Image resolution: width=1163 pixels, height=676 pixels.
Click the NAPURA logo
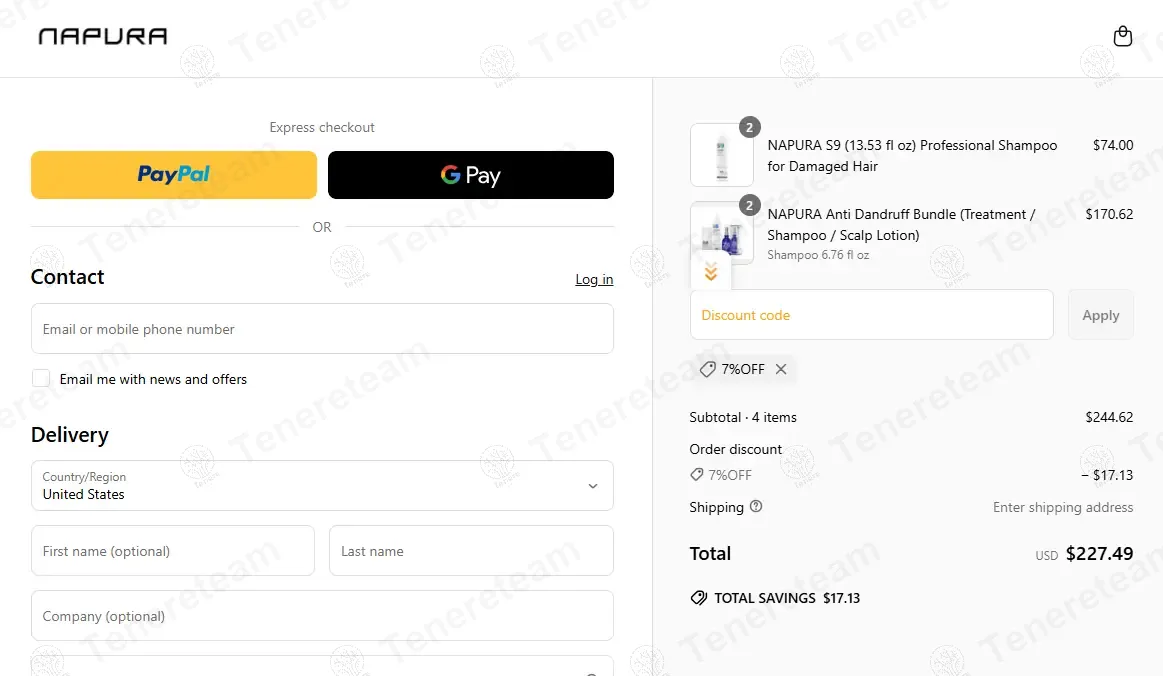pos(102,36)
